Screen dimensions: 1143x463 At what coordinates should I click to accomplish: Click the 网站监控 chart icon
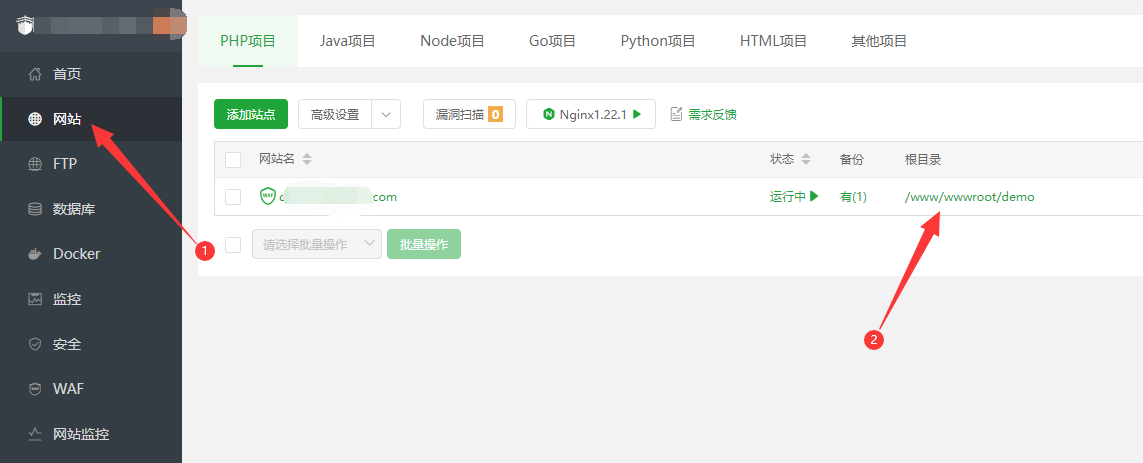coord(34,435)
